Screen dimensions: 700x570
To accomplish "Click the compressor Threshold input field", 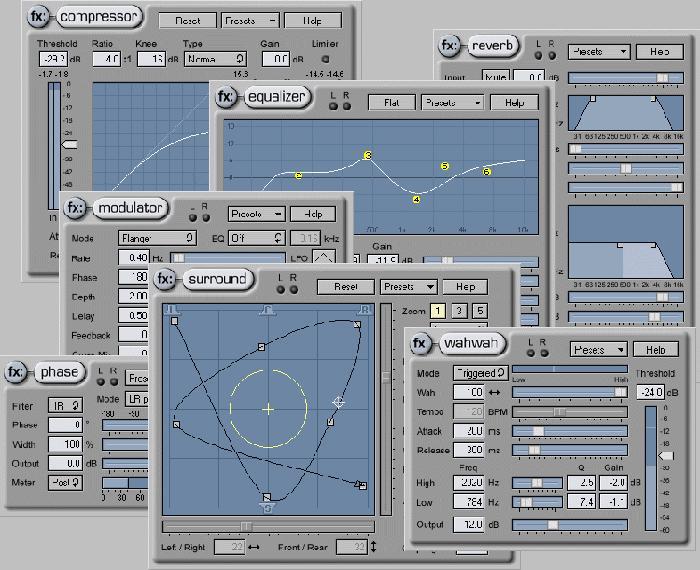I will [x=54, y=59].
